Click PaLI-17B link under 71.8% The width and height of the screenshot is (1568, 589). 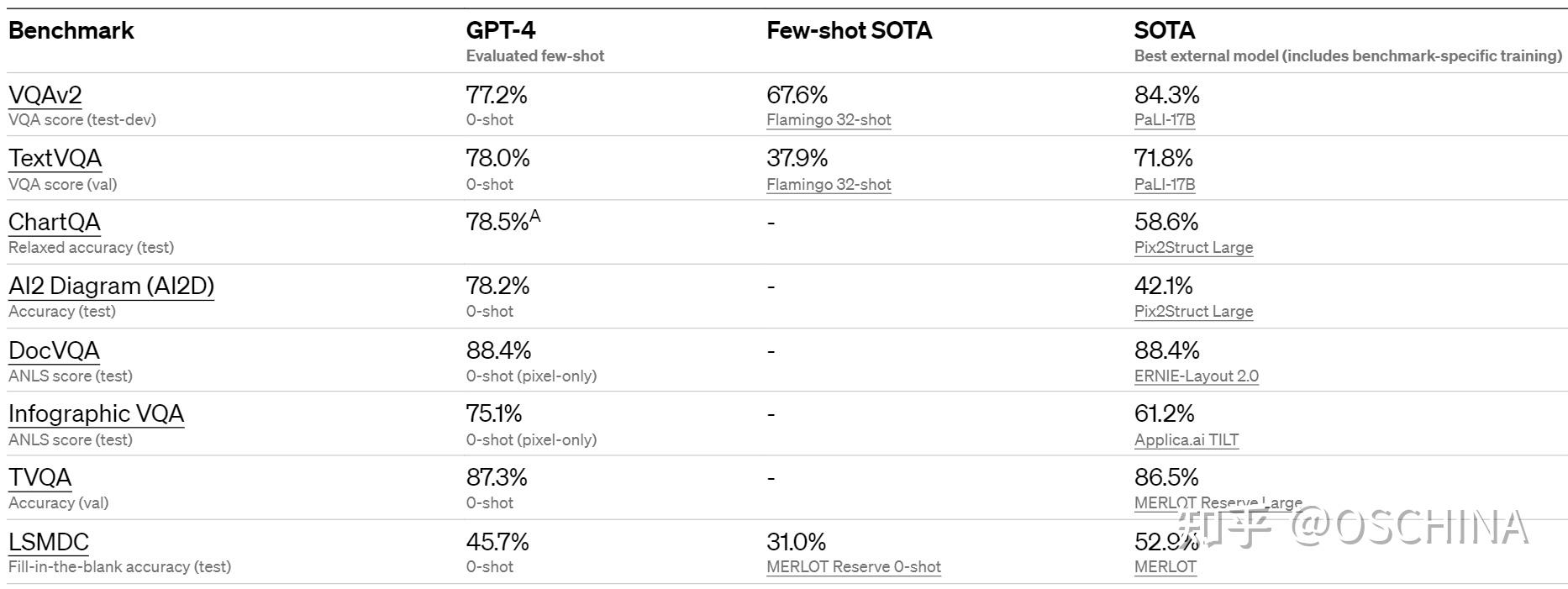click(x=1165, y=184)
